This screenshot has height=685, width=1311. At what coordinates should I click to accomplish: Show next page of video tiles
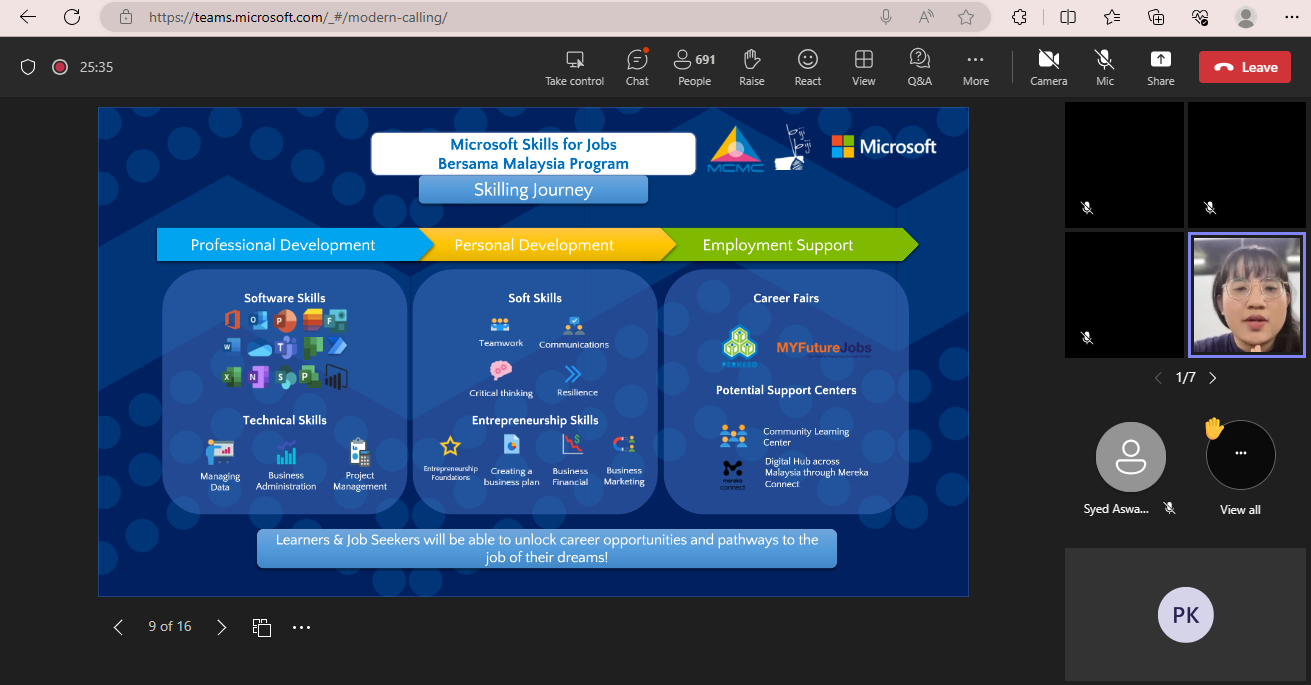point(1213,378)
